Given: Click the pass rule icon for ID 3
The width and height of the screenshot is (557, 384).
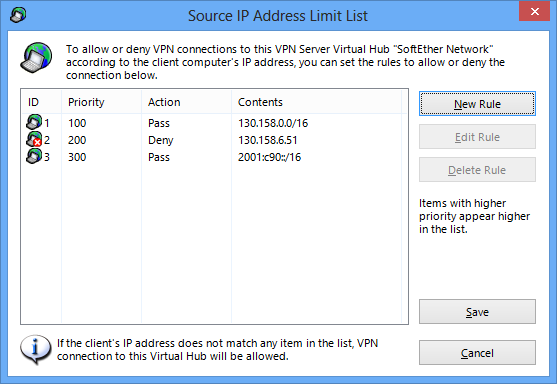Looking at the screenshot, I should point(34,156).
